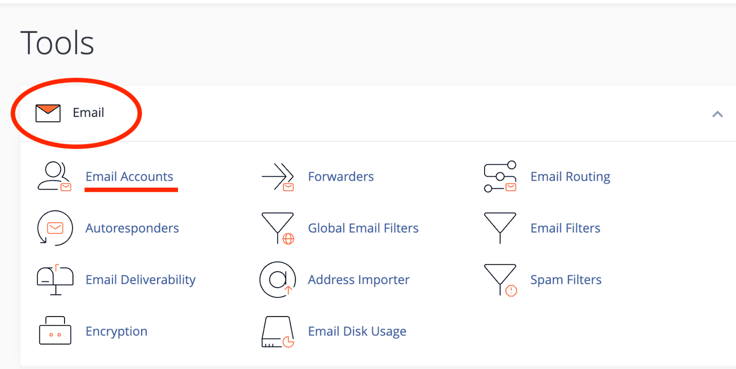Go to Email Routing
This screenshot has width=736, height=369.
pos(570,177)
